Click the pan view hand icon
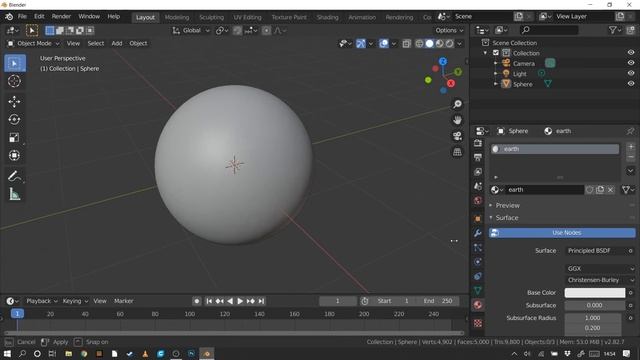 click(x=458, y=120)
